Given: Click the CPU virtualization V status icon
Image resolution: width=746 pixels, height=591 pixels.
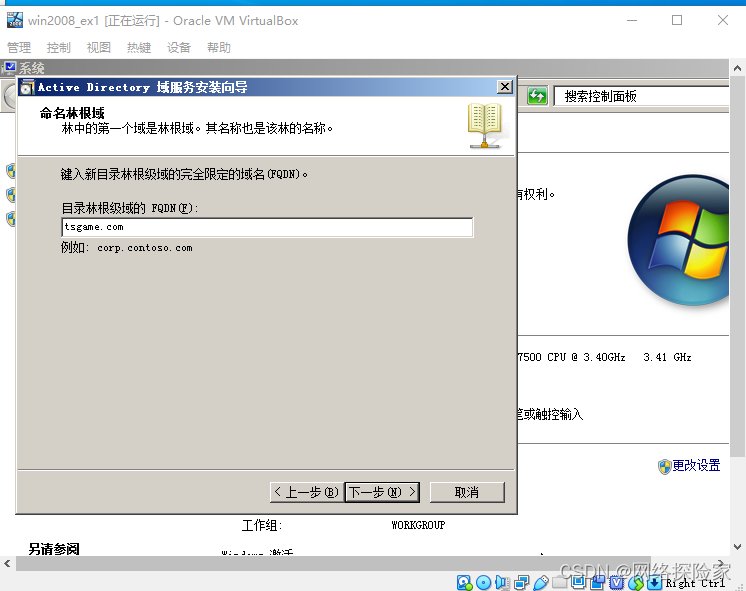Looking at the screenshot, I should click(x=617, y=582).
